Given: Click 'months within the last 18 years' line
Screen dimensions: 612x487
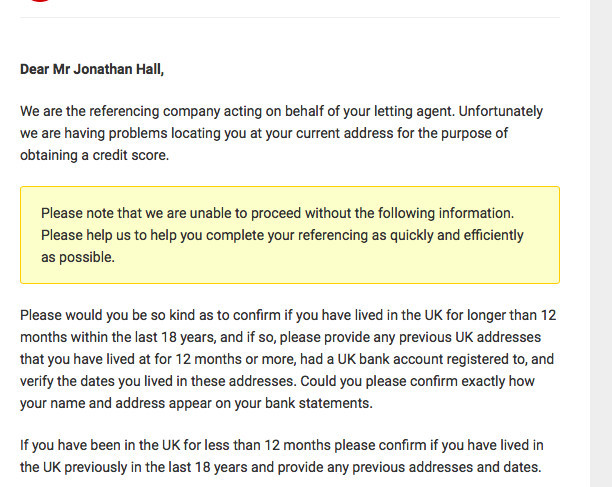Looking at the screenshot, I should [281, 337].
